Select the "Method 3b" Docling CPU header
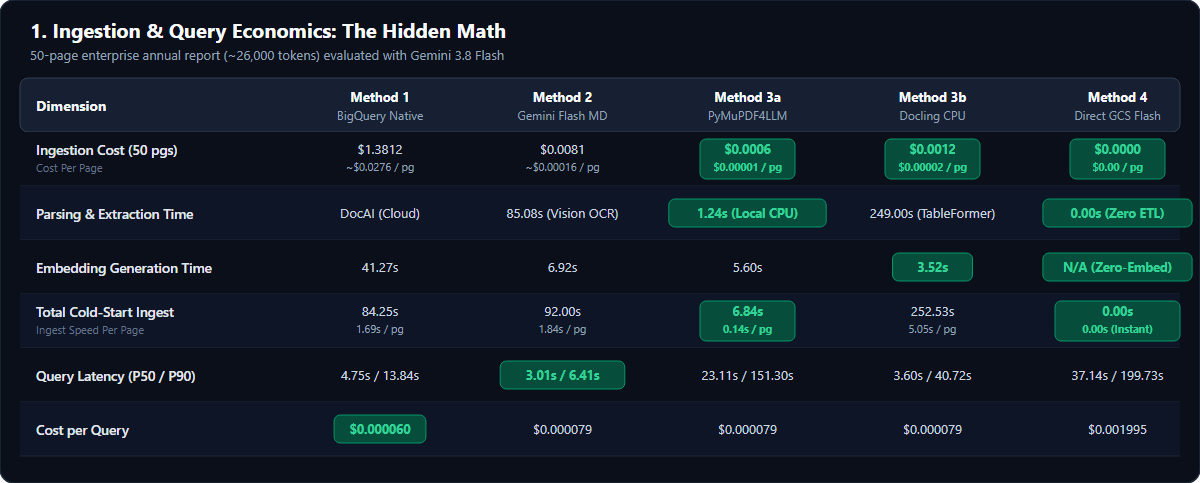1200x483 pixels. point(932,106)
